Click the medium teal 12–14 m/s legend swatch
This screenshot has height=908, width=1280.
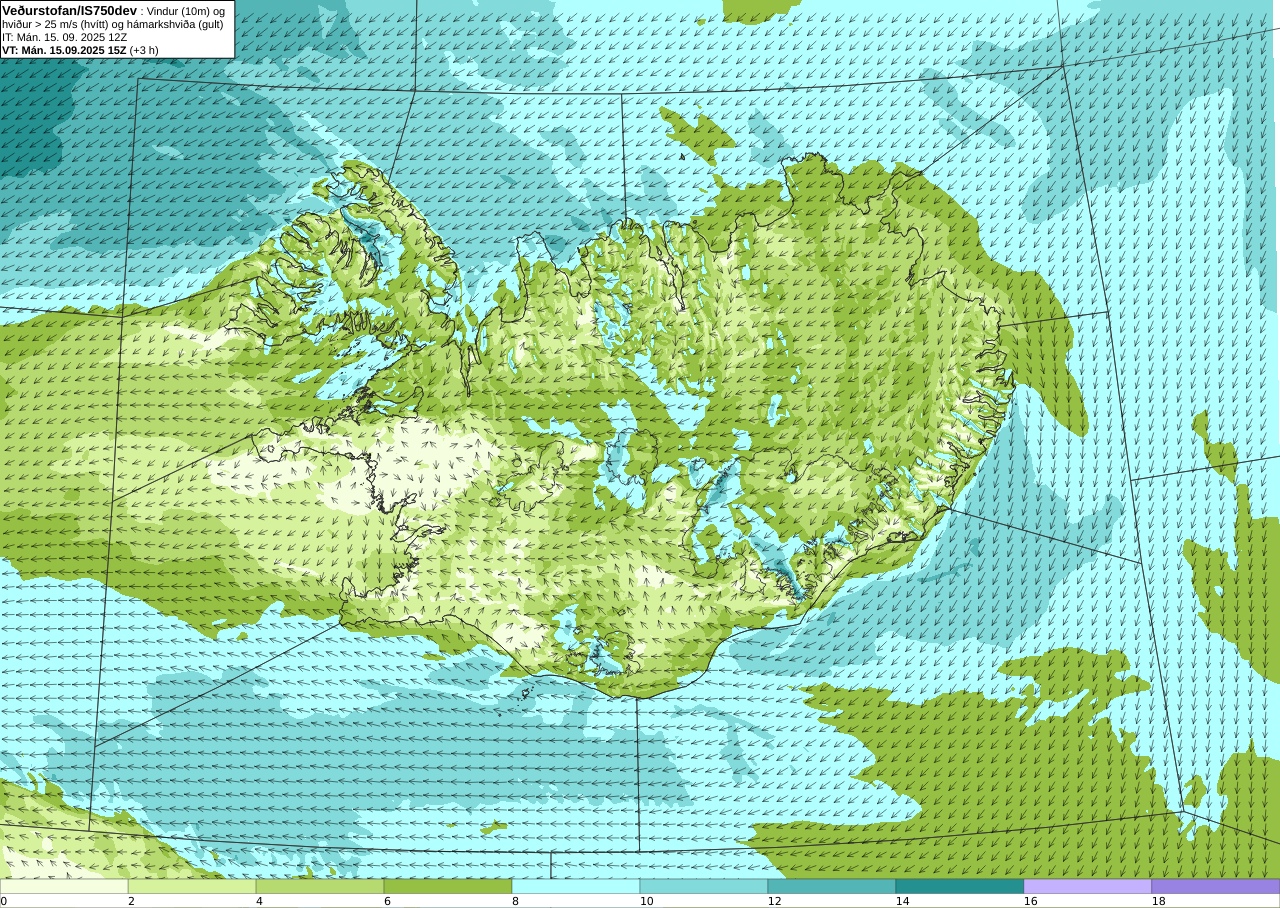click(832, 886)
